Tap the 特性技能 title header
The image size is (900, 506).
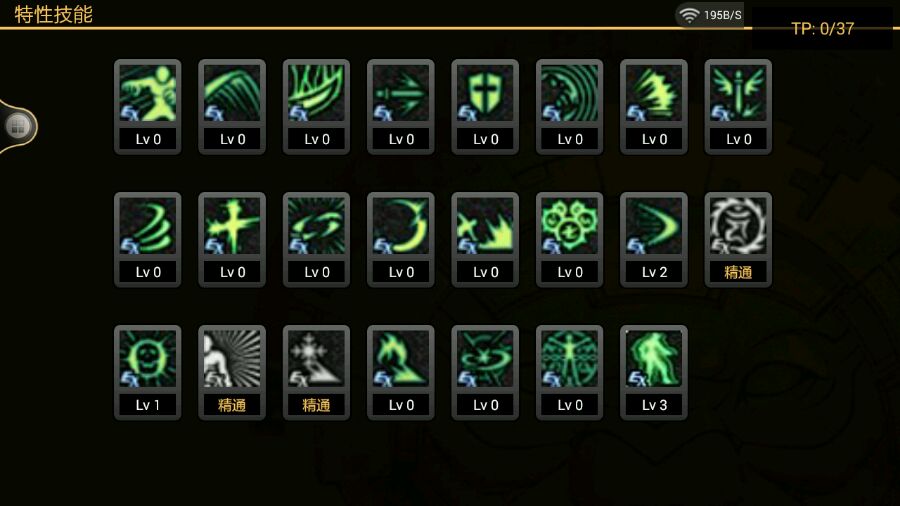(53, 14)
